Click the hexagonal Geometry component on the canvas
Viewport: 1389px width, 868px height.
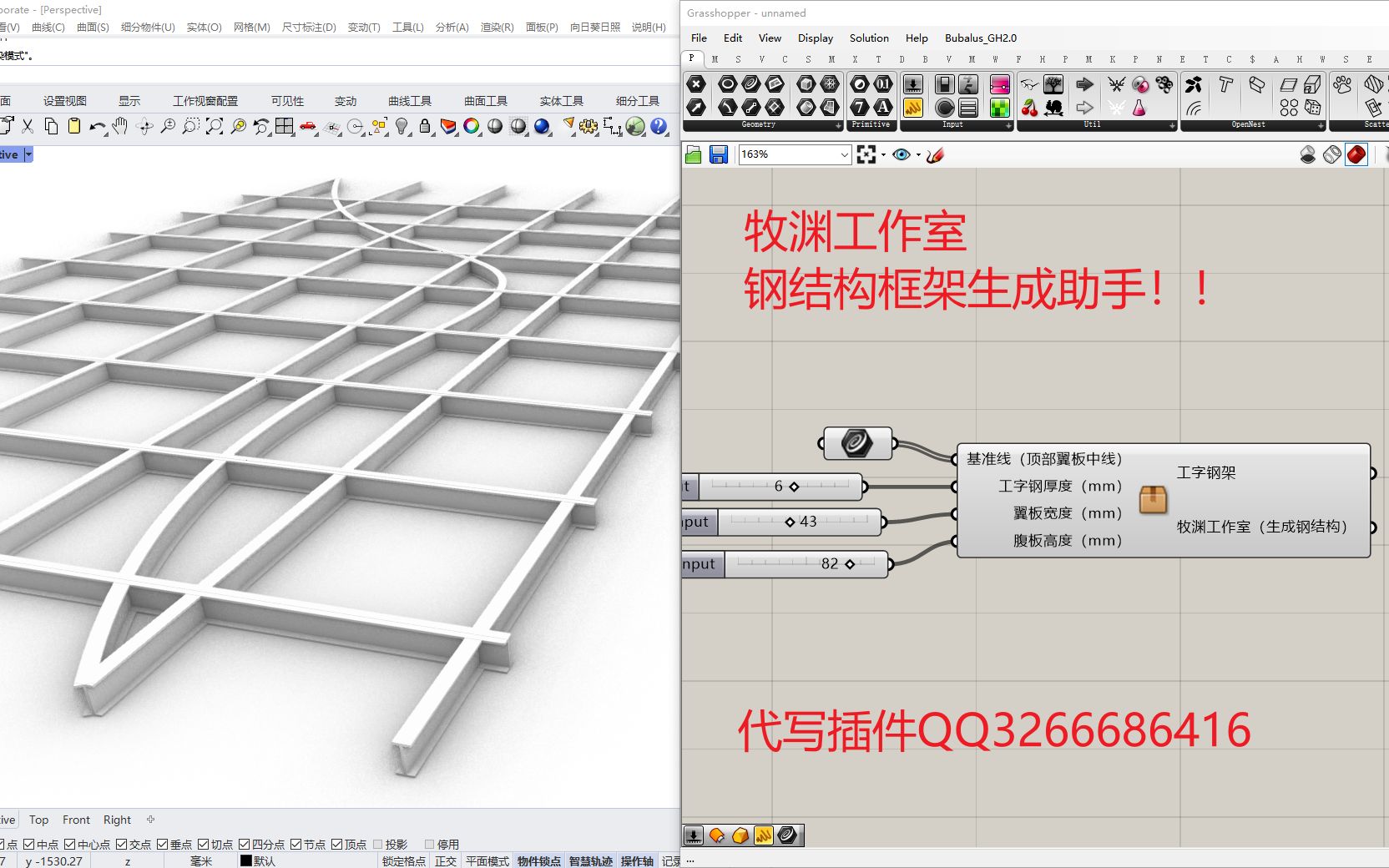tap(858, 443)
